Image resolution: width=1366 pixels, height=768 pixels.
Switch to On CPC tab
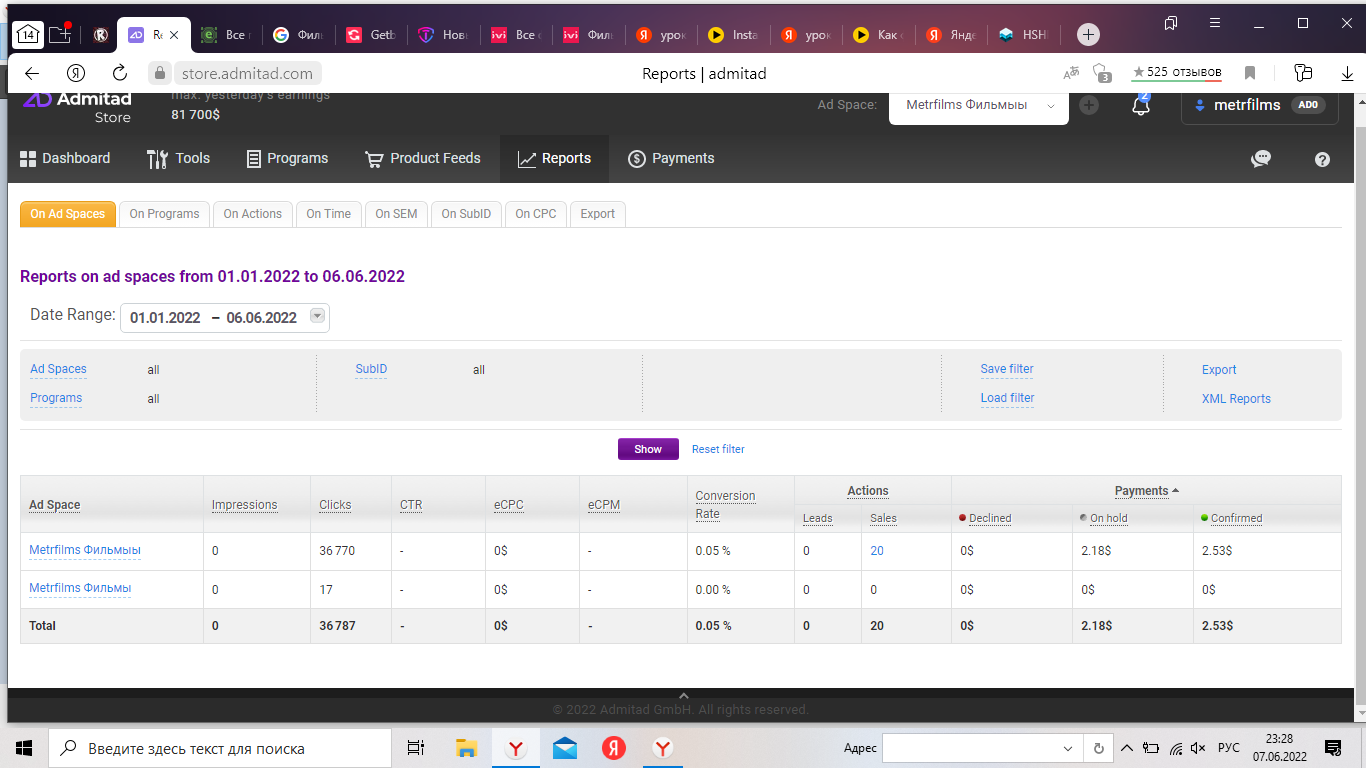[536, 214]
